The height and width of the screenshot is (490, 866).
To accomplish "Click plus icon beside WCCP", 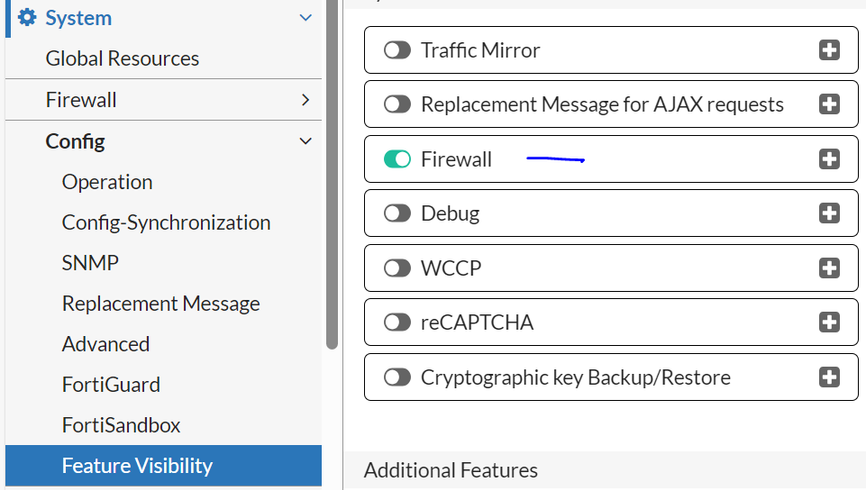I will coord(829,268).
